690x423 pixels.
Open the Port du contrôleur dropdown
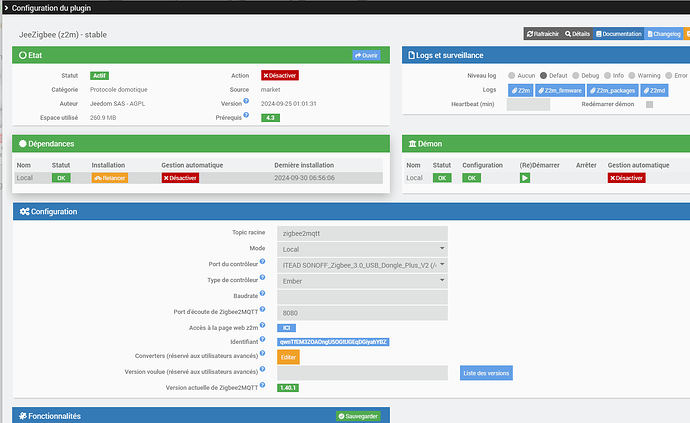pos(362,265)
